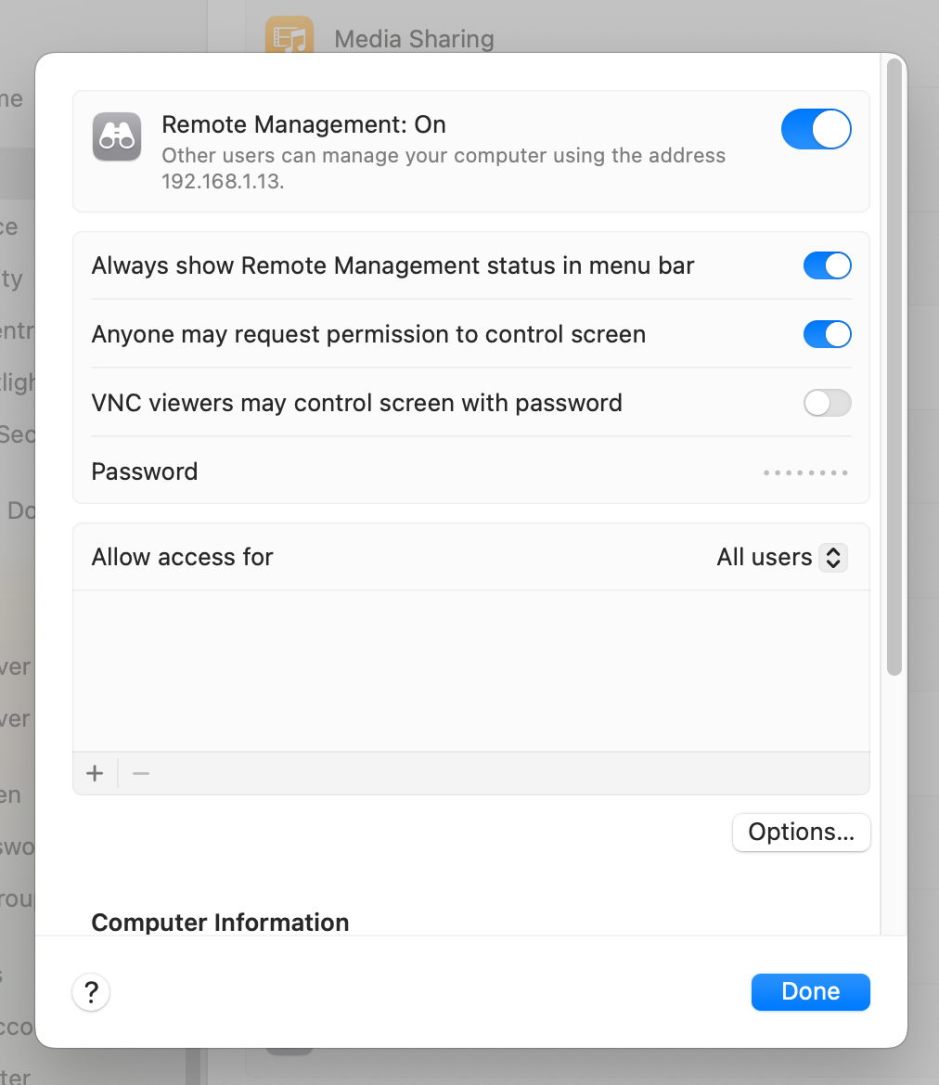Click the Remote Management: On title
Viewport: 939px width, 1085px height.
point(304,124)
